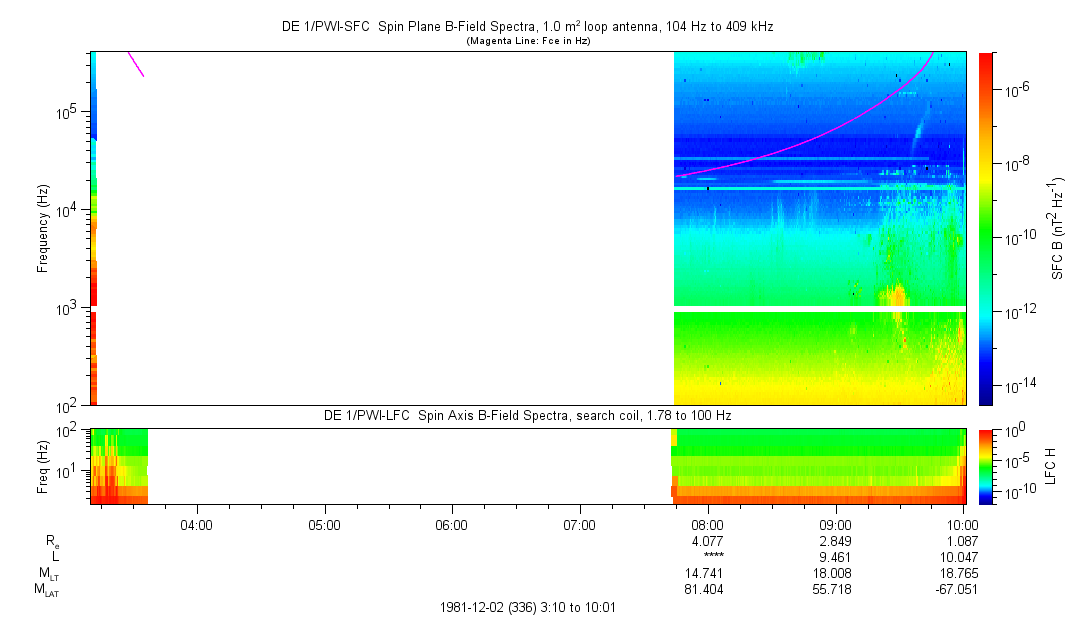Screen dimensions: 1083x620
Task: Select the 04:00 time axis tick label
Action: [x=197, y=524]
